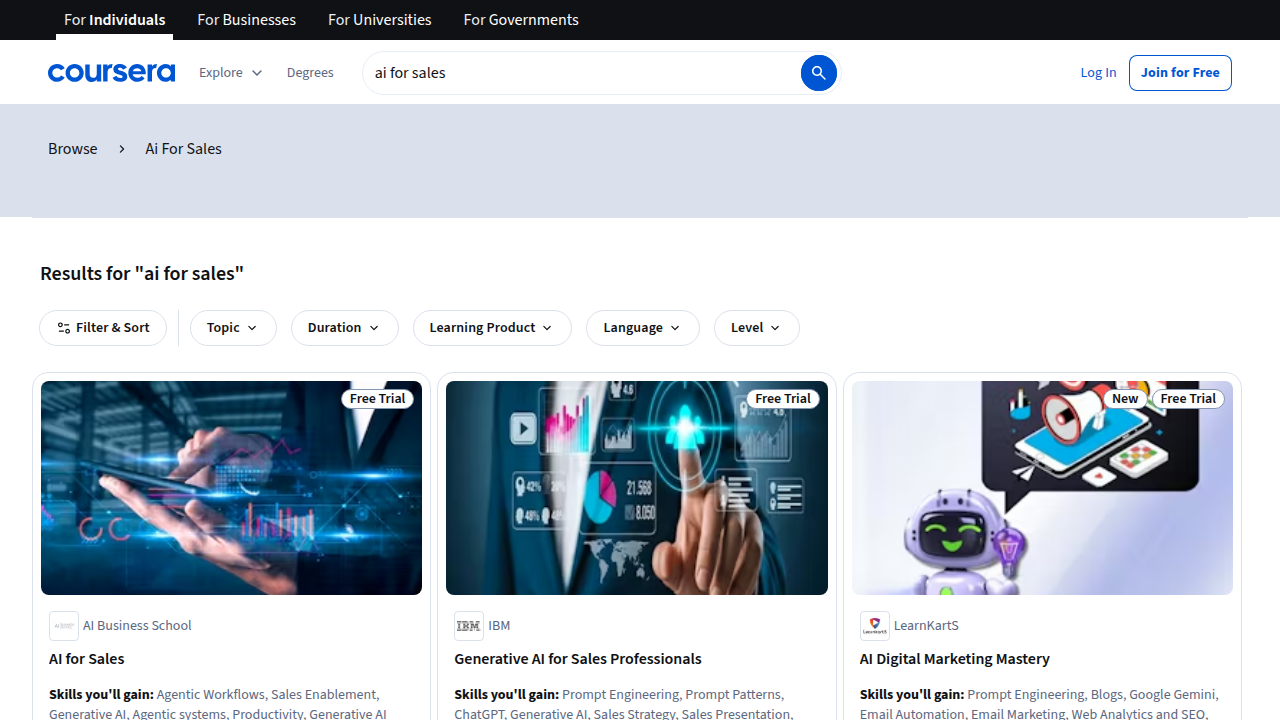This screenshot has width=1280, height=720.
Task: Open the Degrees menu link
Action: pos(310,73)
